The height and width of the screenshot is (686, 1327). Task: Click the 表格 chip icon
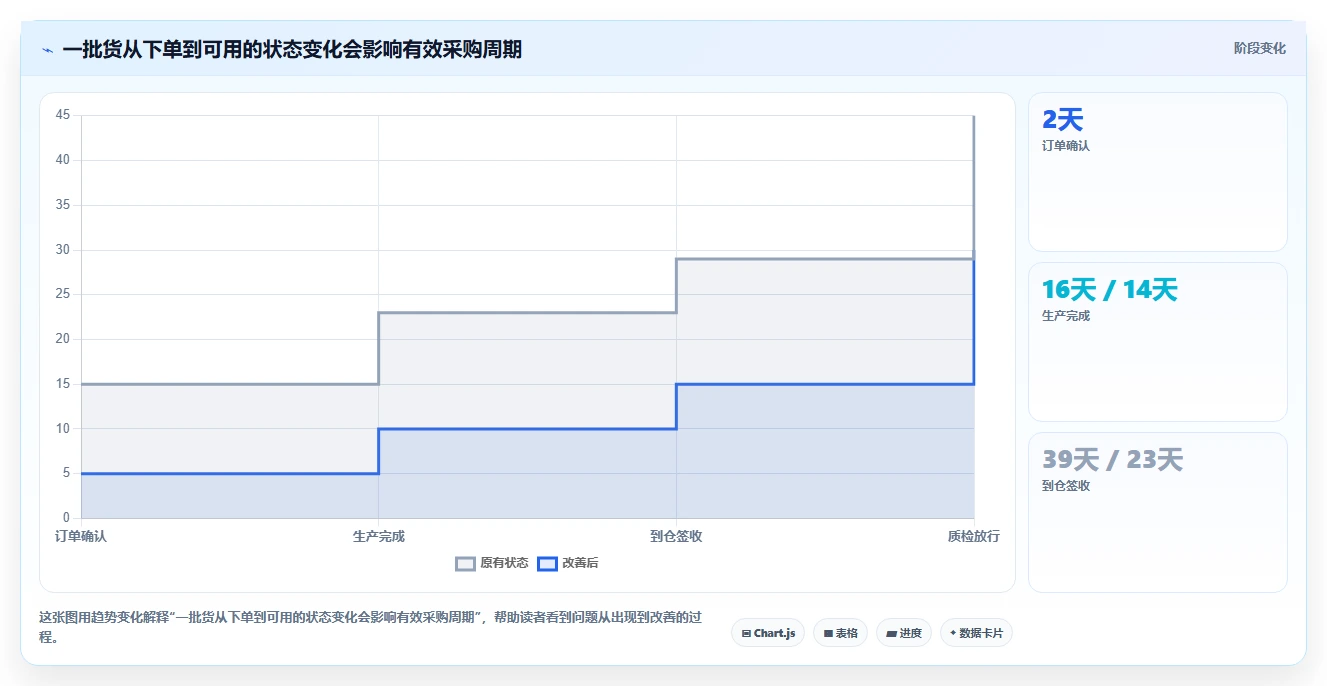828,633
